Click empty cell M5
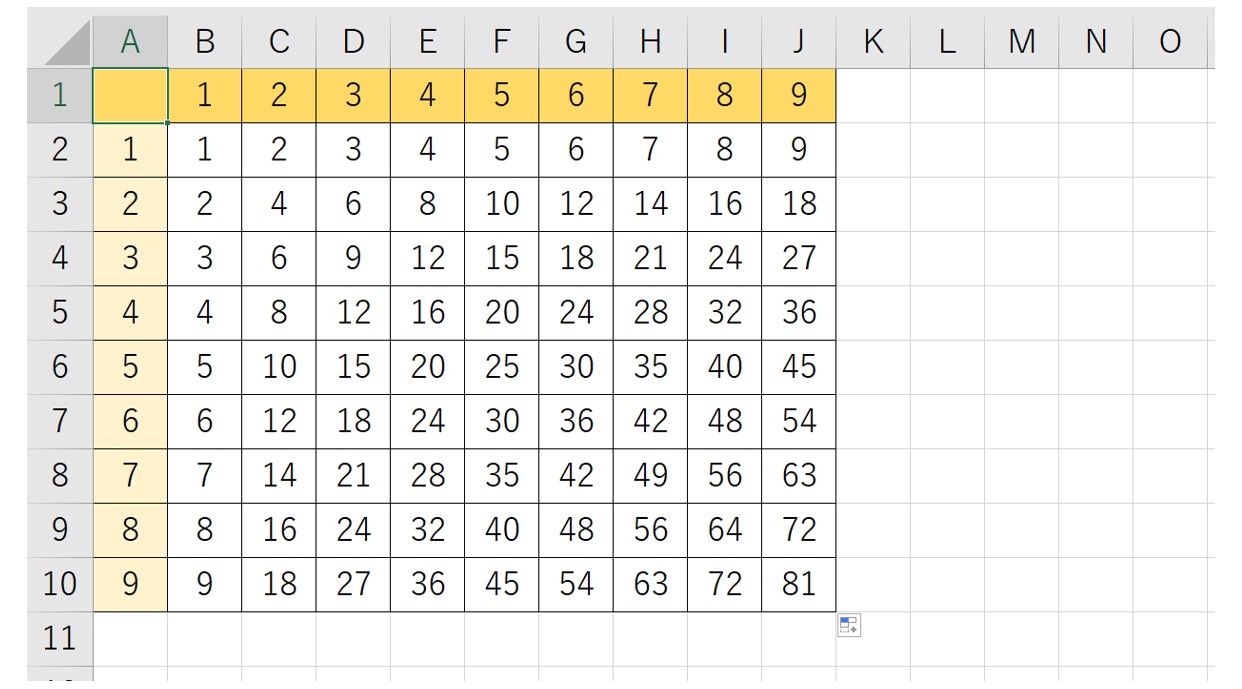The height and width of the screenshot is (689, 1242). [1021, 313]
